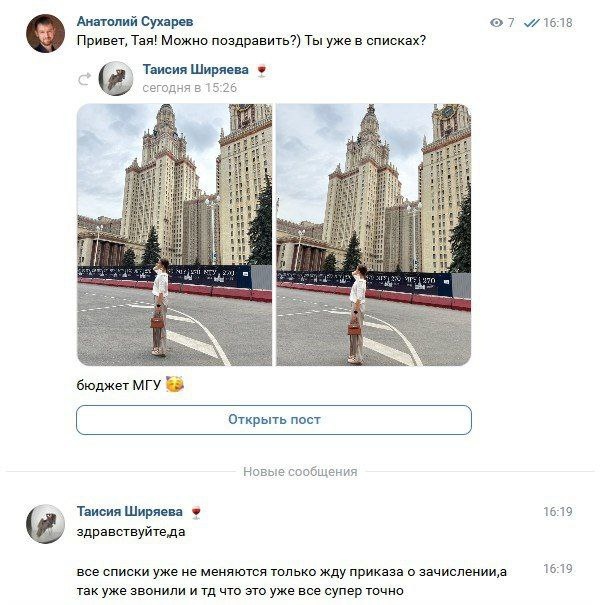Click the Анатолий Сухарев sender name
The width and height of the screenshot is (601, 605).
pyautogui.click(x=135, y=22)
